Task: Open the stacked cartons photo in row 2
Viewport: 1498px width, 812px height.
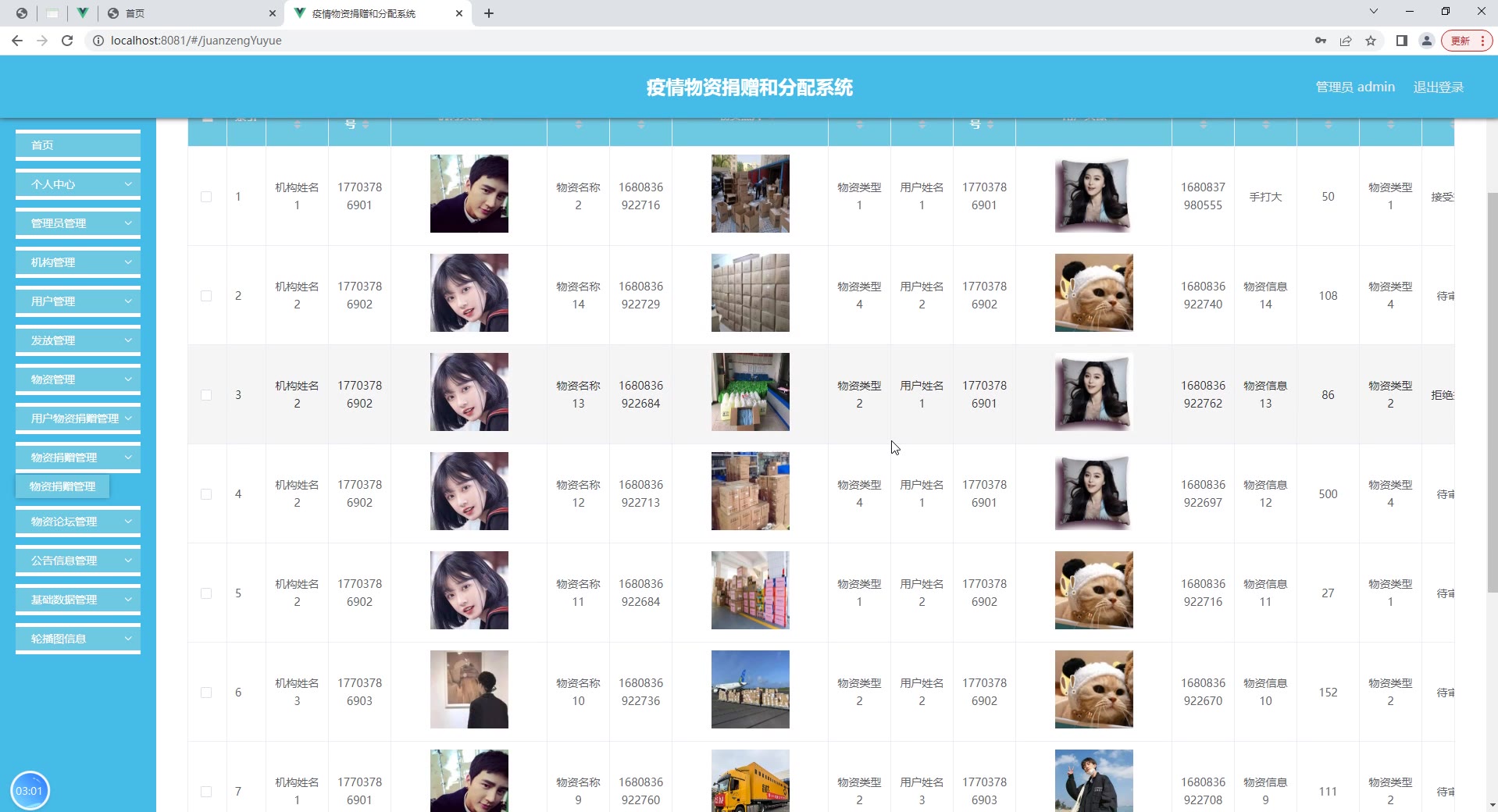Action: pos(751,293)
